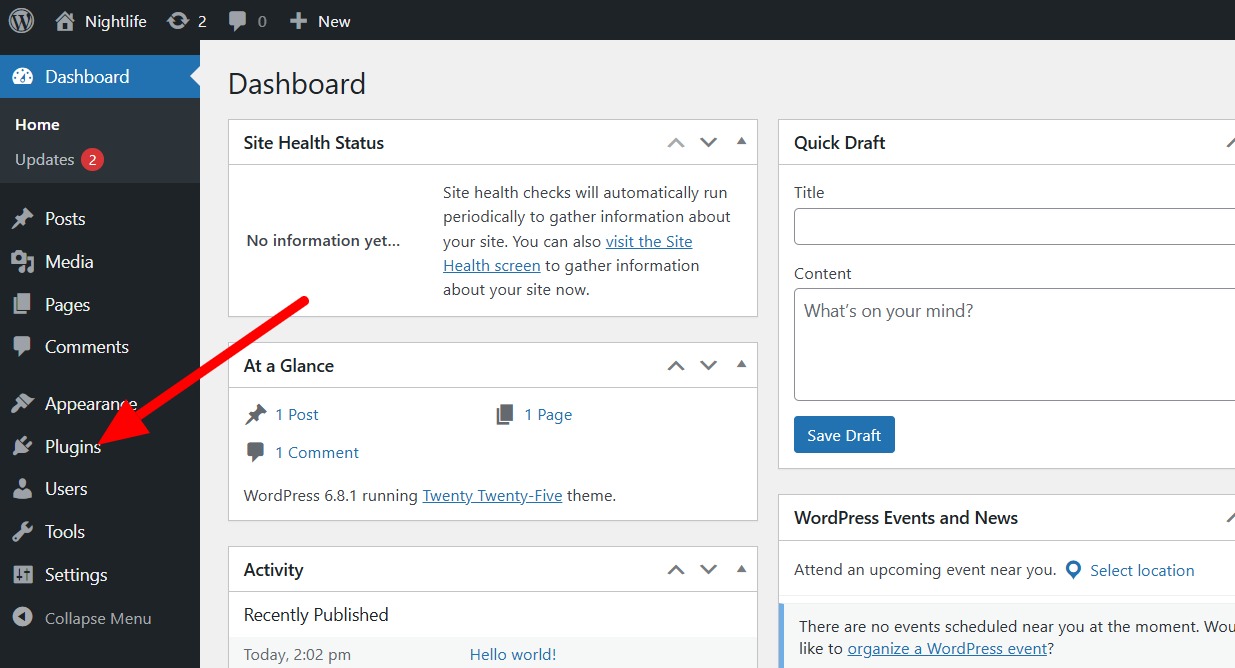Screen dimensions: 1235x668
Task: Collapse the At a Glance panel
Action: tap(741, 365)
